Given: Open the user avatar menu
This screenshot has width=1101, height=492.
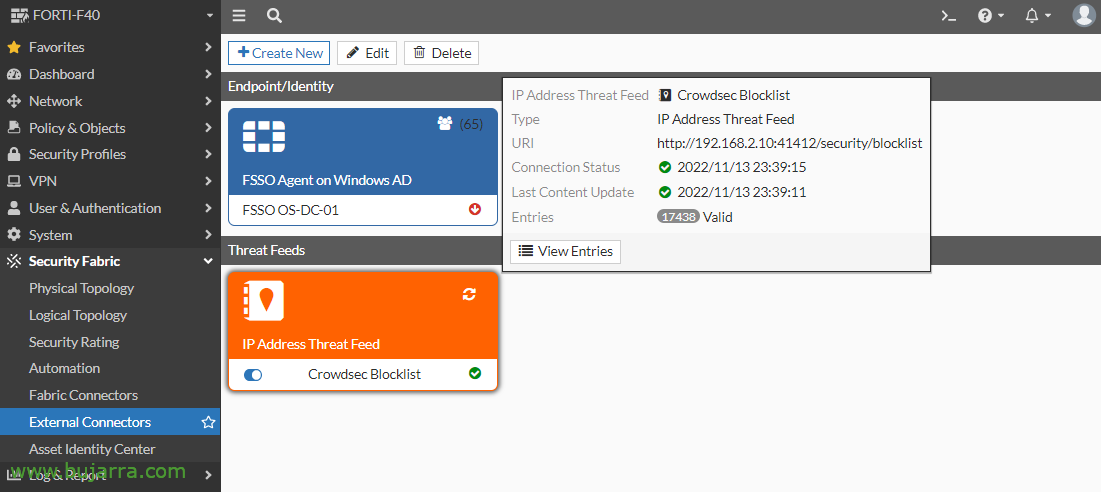Looking at the screenshot, I should 1084,15.
